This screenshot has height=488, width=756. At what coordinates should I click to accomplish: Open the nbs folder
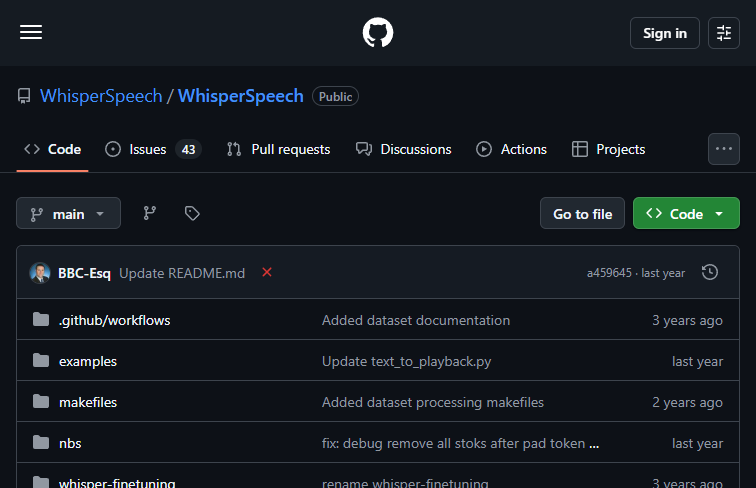(70, 443)
